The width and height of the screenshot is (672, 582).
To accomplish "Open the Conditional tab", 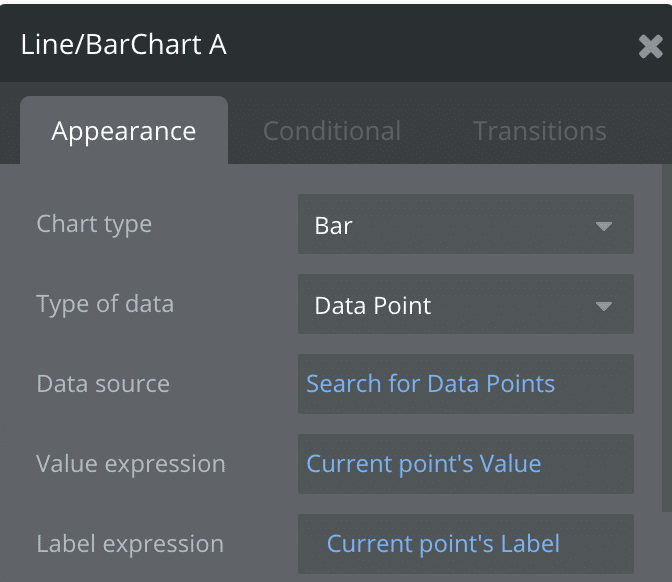I will point(332,131).
